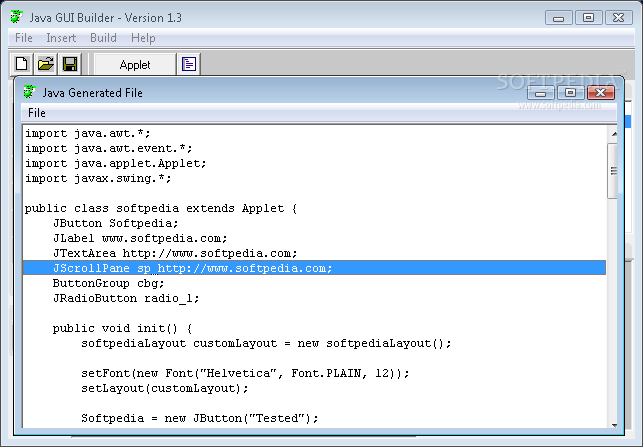Click the generate code document icon
The image size is (643, 447).
click(189, 64)
